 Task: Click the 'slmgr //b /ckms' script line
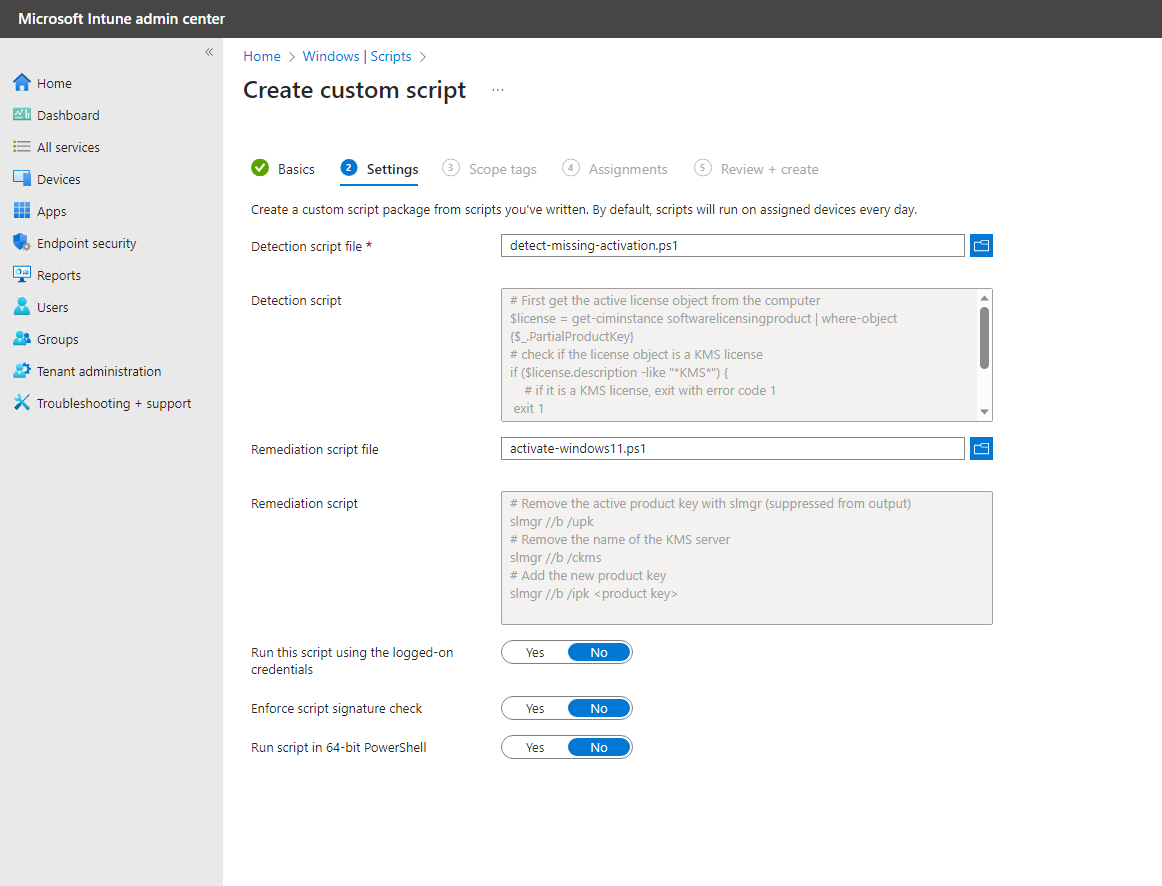click(x=556, y=558)
